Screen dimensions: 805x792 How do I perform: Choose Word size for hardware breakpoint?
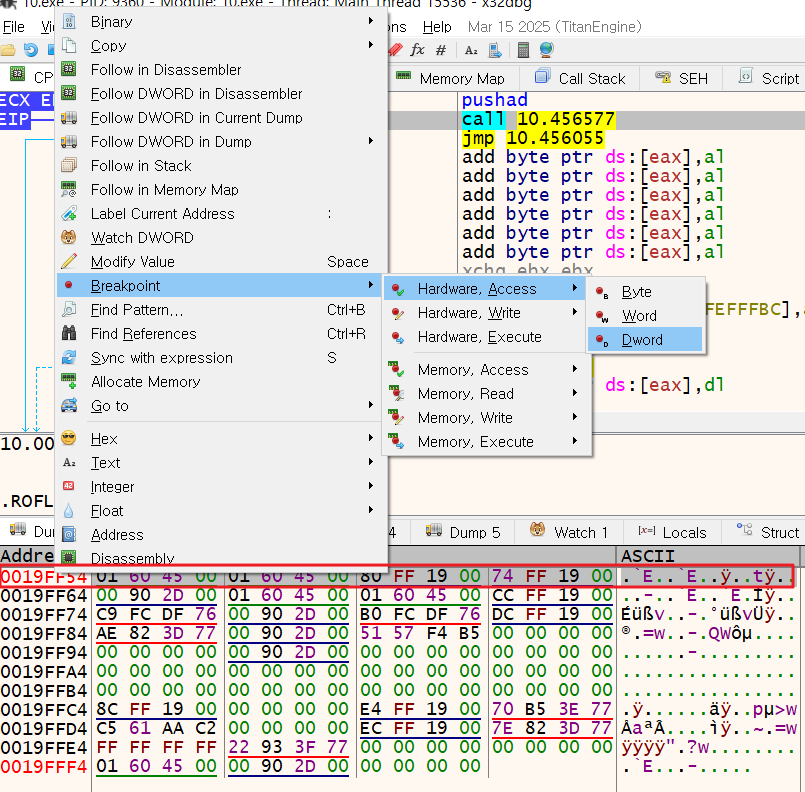(x=645, y=316)
